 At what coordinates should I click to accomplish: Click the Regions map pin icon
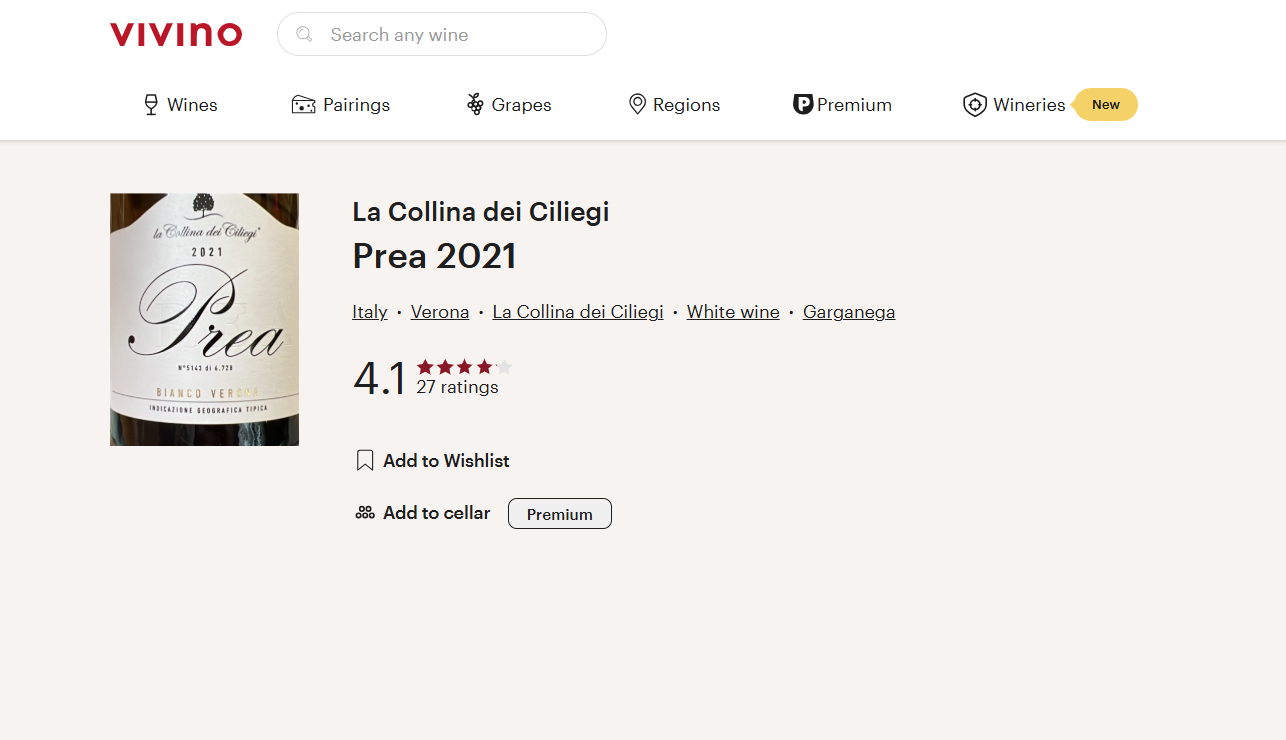pos(637,105)
